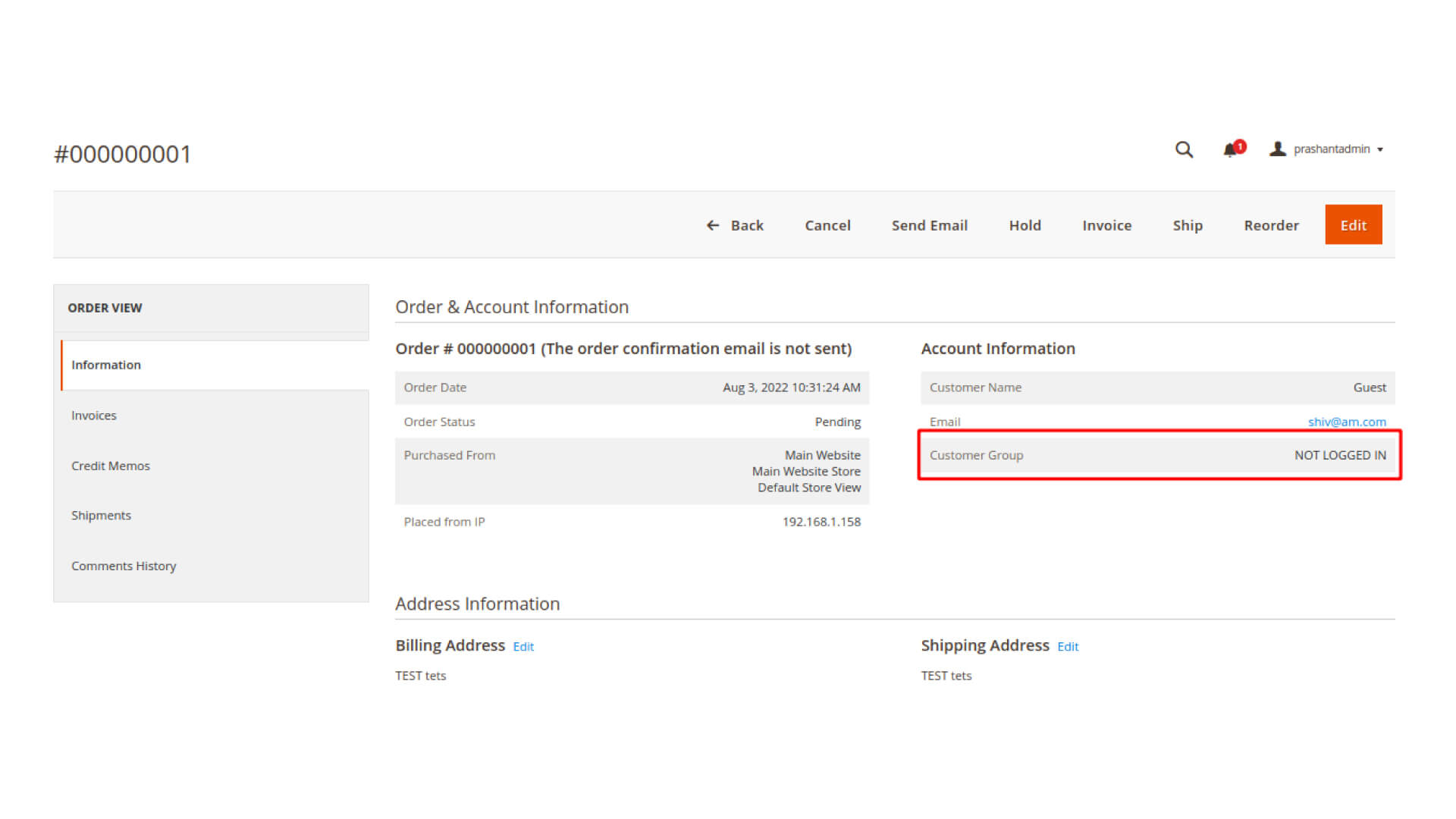
Task: Put the order on Hold
Action: click(1025, 225)
